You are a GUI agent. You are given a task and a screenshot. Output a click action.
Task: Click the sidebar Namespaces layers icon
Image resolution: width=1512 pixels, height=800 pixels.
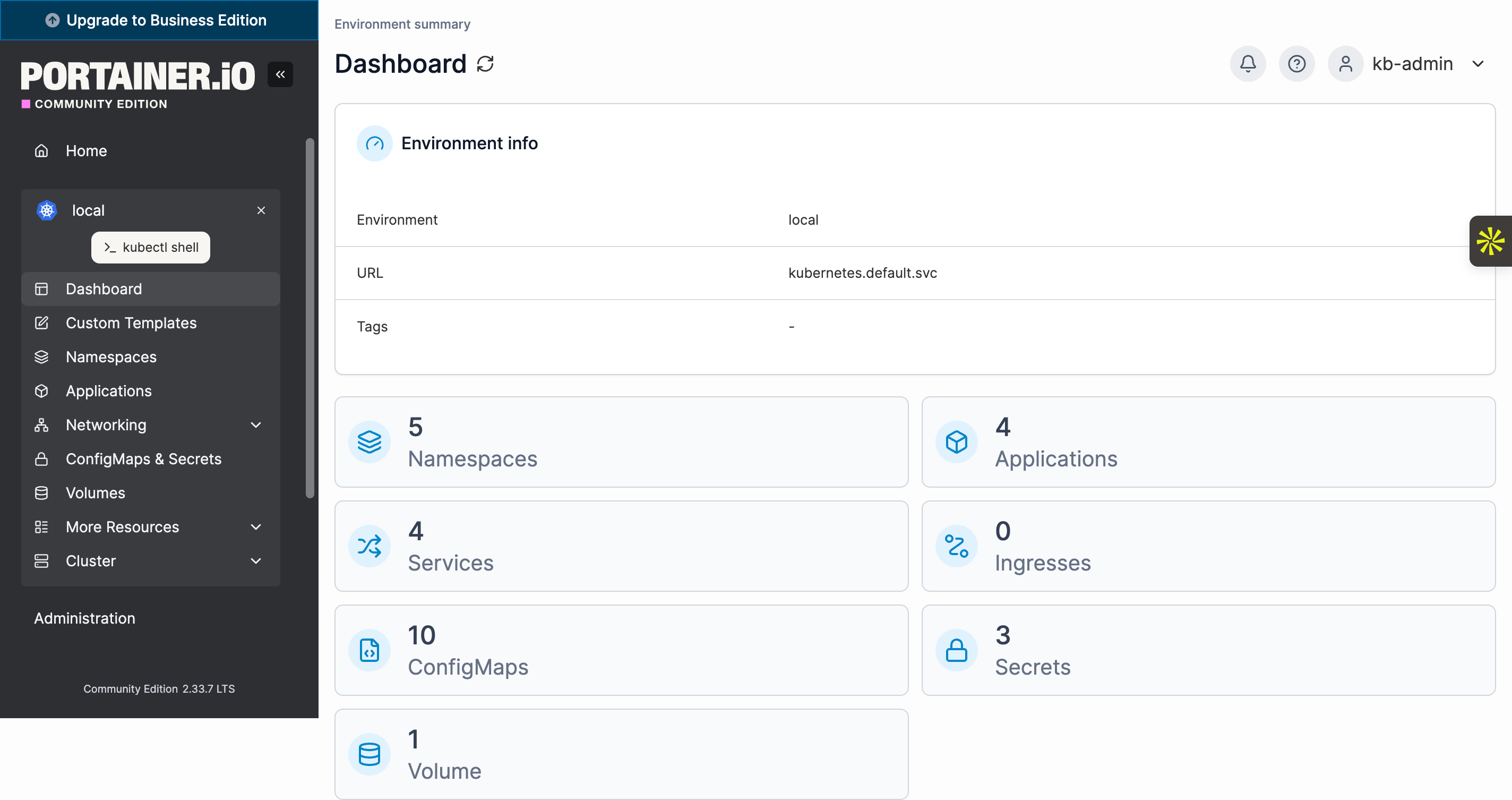41,357
